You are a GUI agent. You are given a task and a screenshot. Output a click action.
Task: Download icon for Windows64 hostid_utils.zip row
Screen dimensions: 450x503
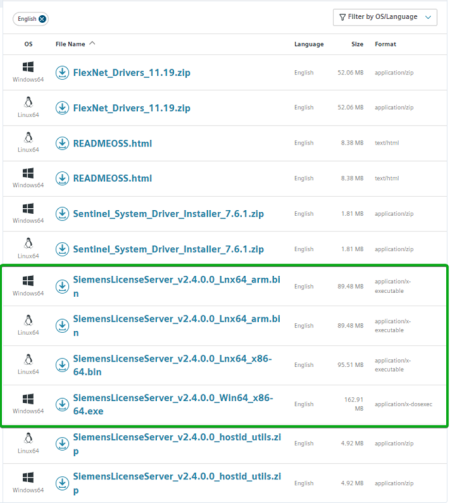[62, 483]
